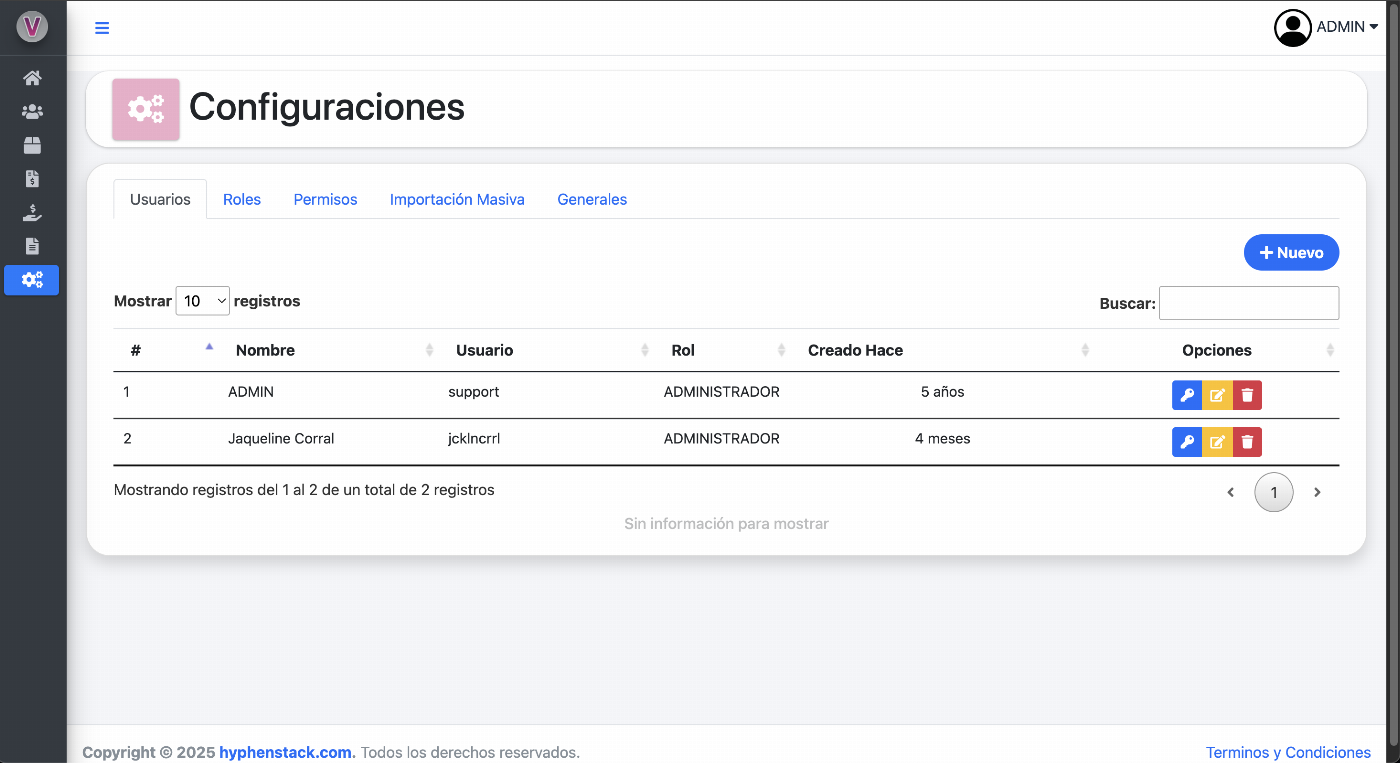Image resolution: width=1400 pixels, height=763 pixels.
Task: Select the clients icon in the sidebar
Action: point(32,111)
